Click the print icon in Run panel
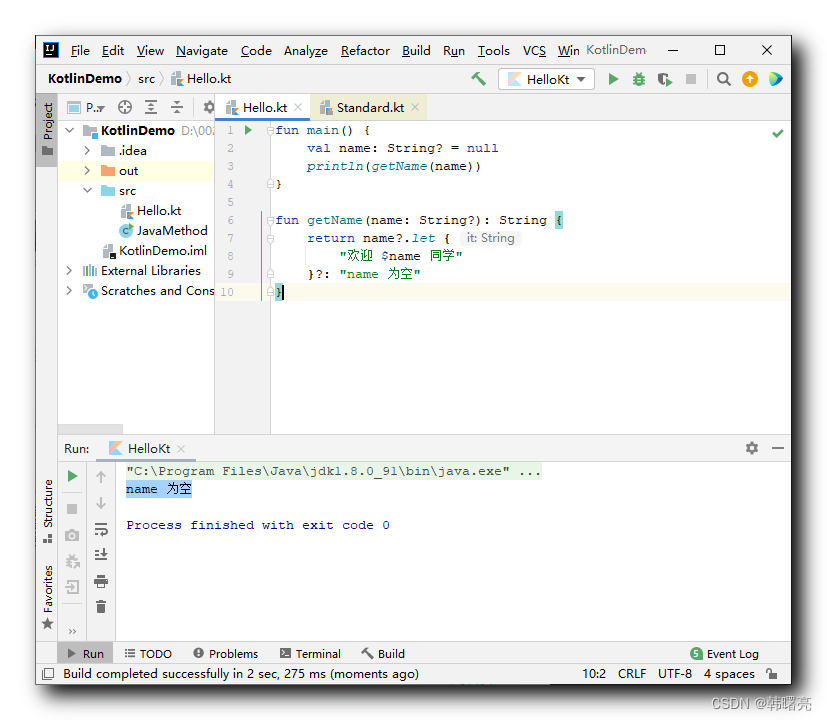 tap(101, 581)
